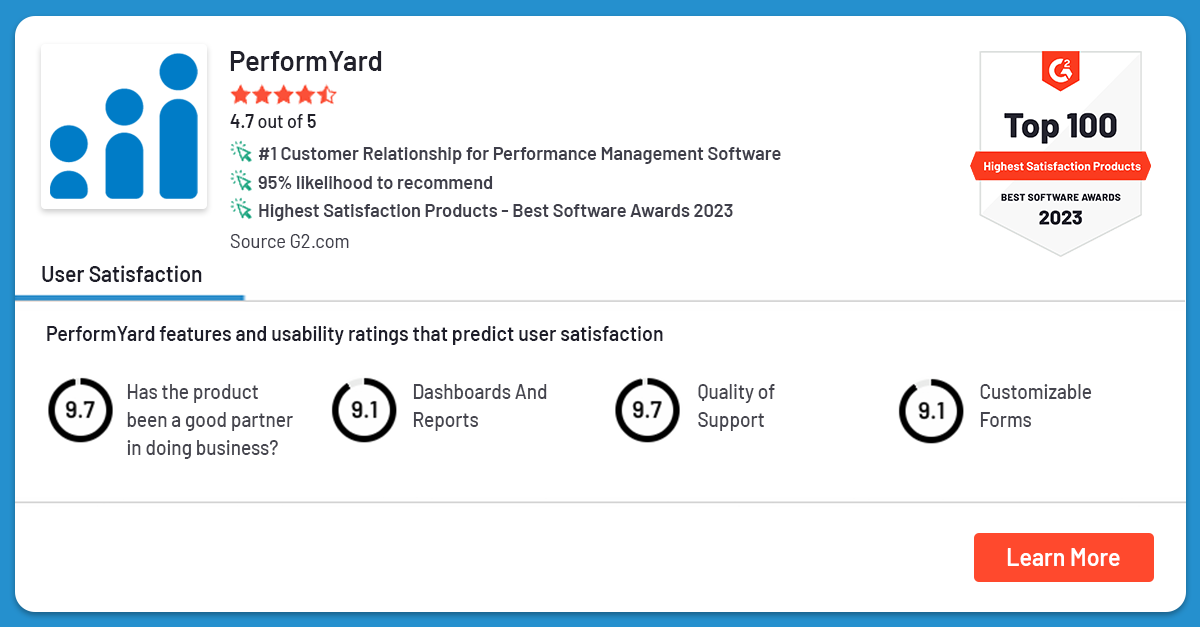This screenshot has width=1200, height=627.
Task: Click the half-filled fifth star in the rating
Action: pyautogui.click(x=327, y=93)
